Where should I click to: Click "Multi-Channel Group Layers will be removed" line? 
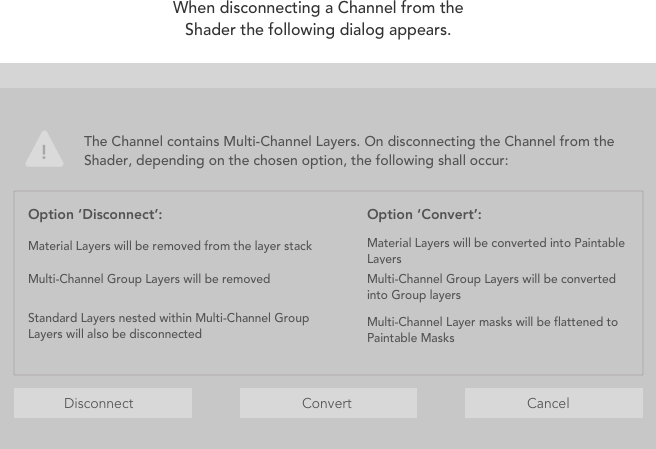[149, 279]
